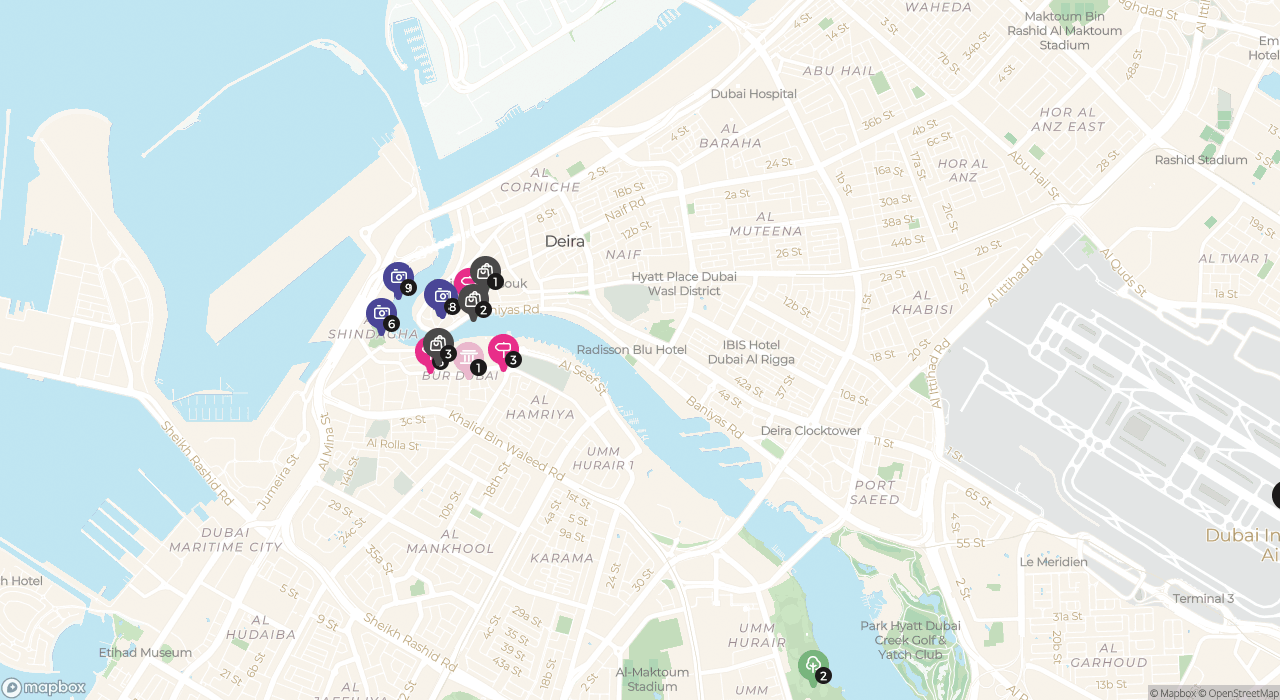Click the Dubai Hospital map label
This screenshot has width=1280, height=700.
[x=754, y=94]
